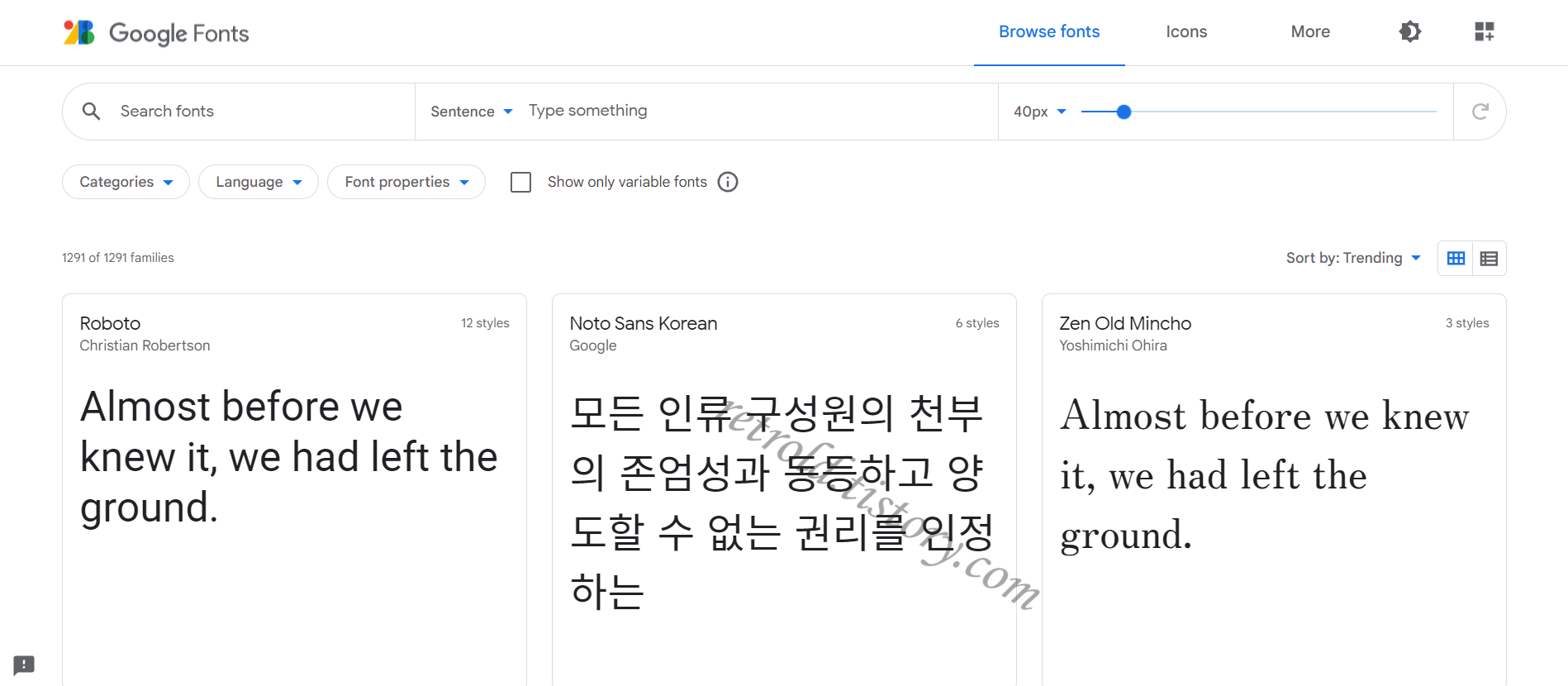Screen dimensions: 1568x686
Task: Click the Google Fonts wordmark
Action: (178, 33)
